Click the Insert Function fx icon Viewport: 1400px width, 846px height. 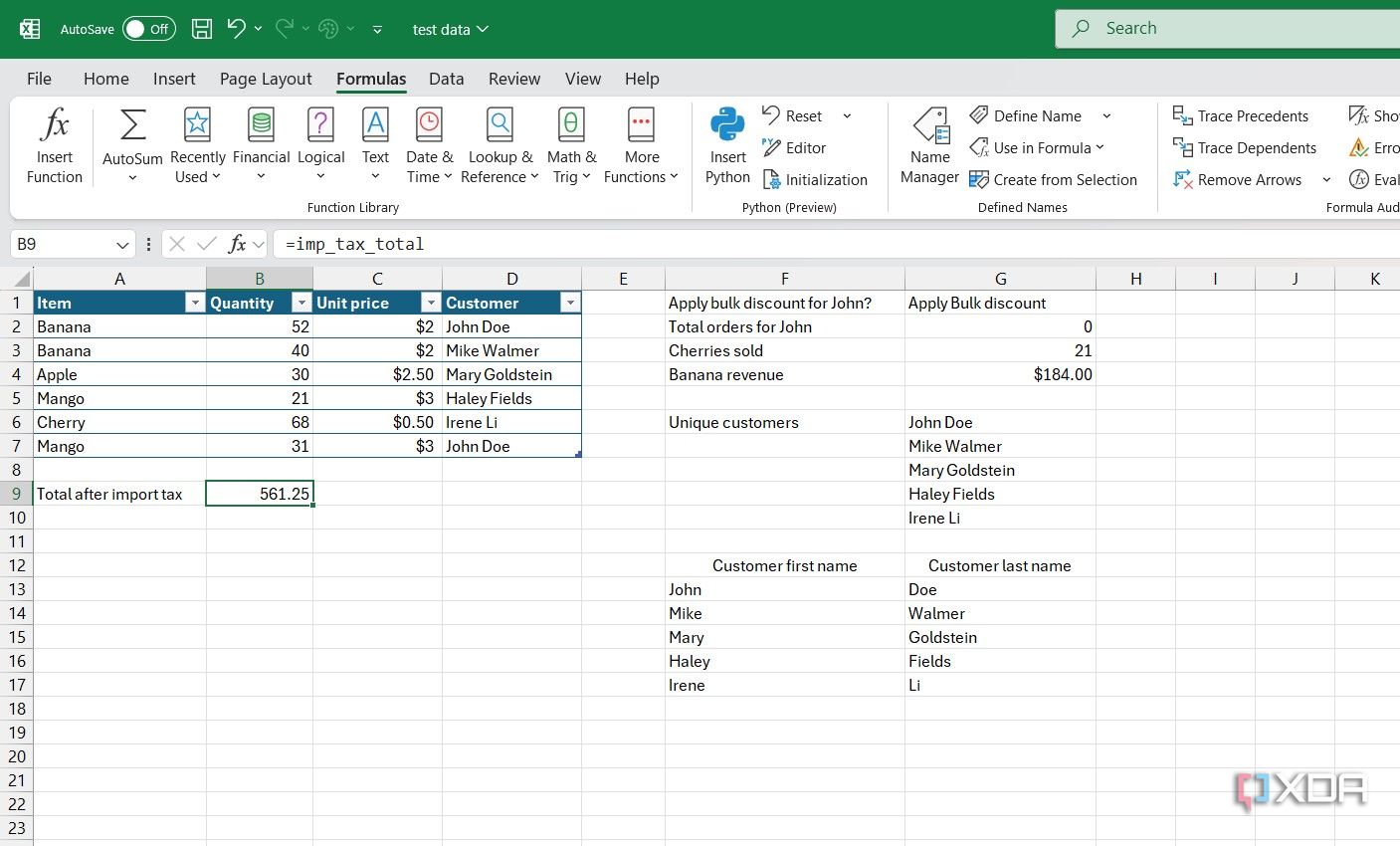[55, 126]
